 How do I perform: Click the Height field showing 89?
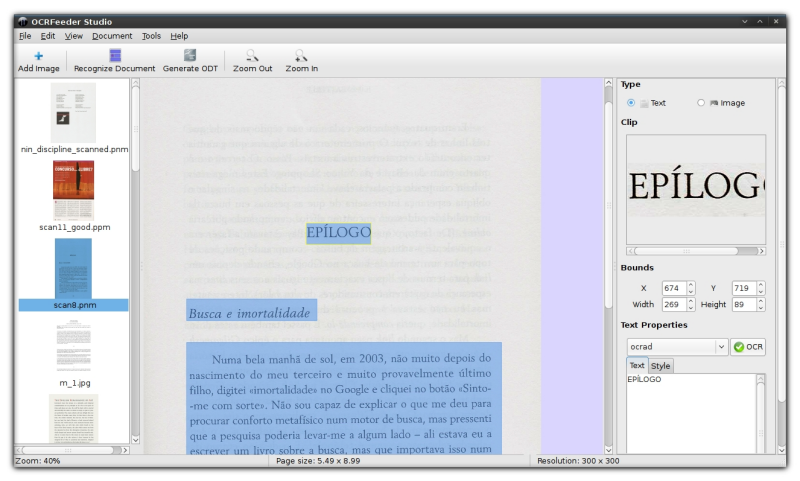coord(744,305)
